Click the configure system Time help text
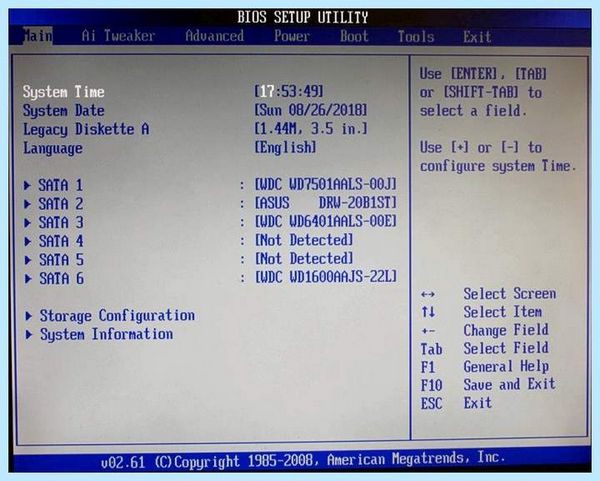This screenshot has width=600, height=481. [497, 166]
